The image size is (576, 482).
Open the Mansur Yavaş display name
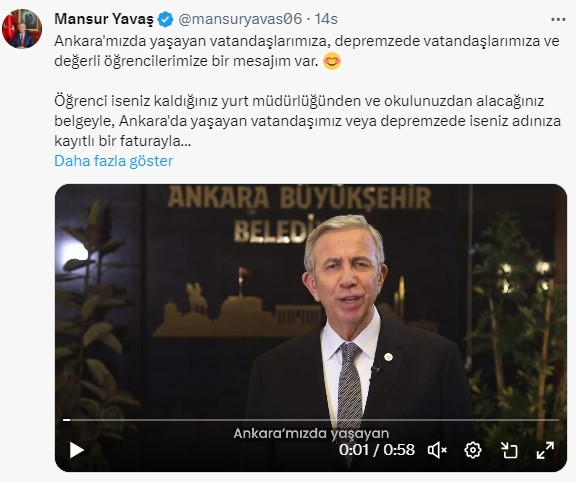[x=104, y=19]
